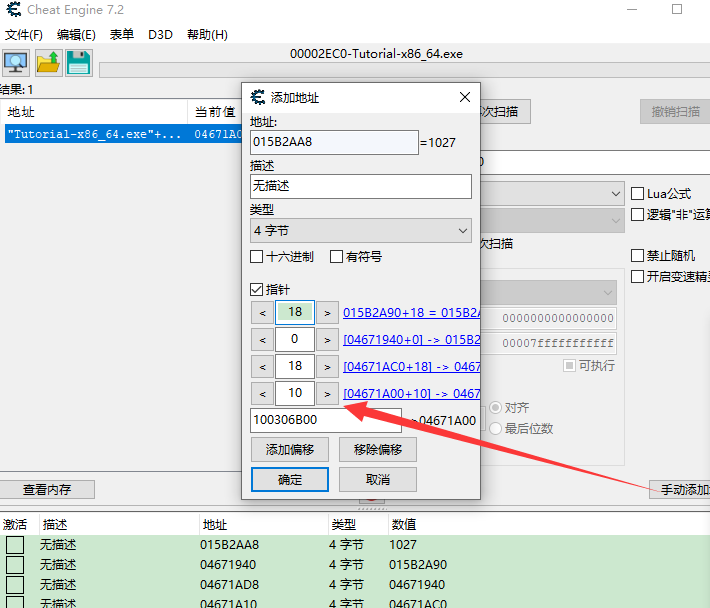The image size is (710, 608).
Task: Click the save floppy disk icon
Action: point(79,63)
